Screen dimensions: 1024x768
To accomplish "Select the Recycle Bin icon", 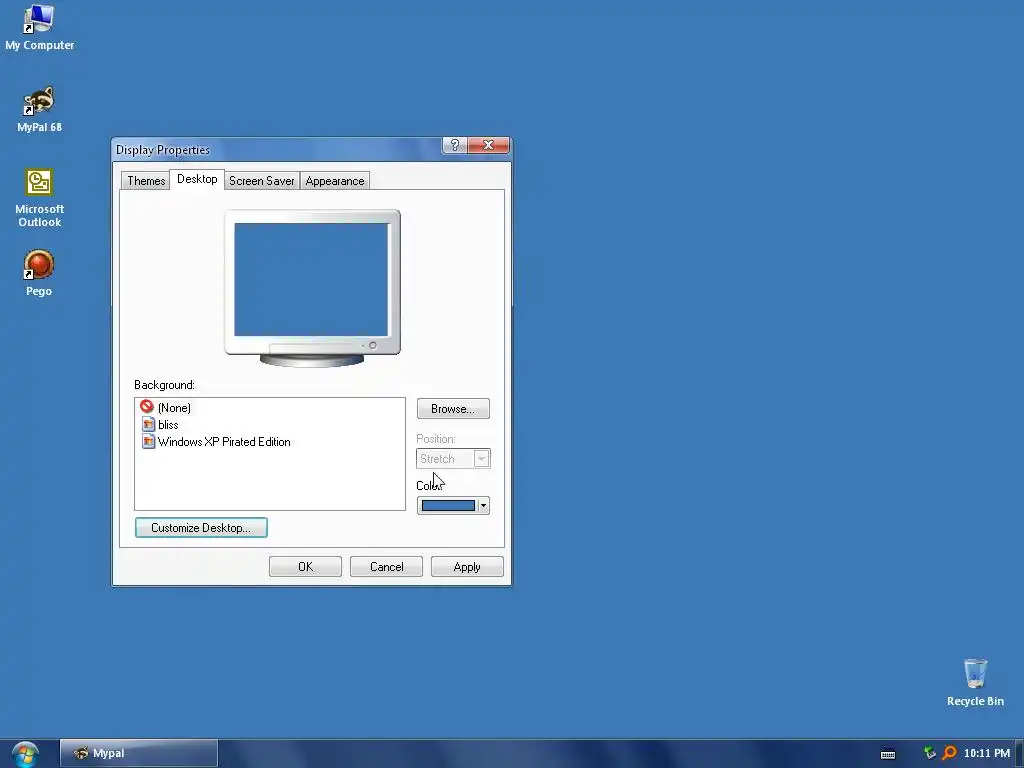I will (x=975, y=682).
